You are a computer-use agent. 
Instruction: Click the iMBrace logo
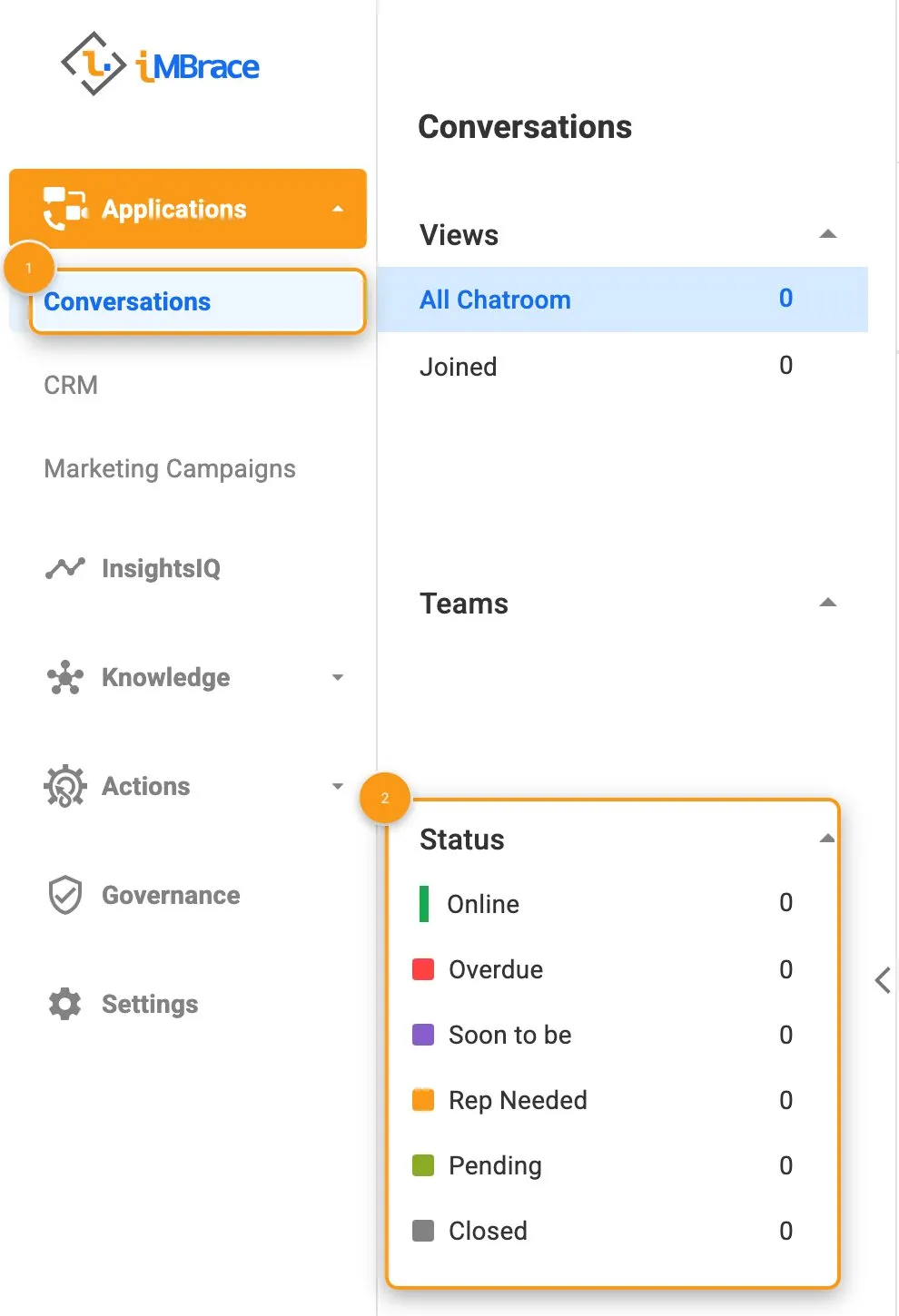[160, 64]
